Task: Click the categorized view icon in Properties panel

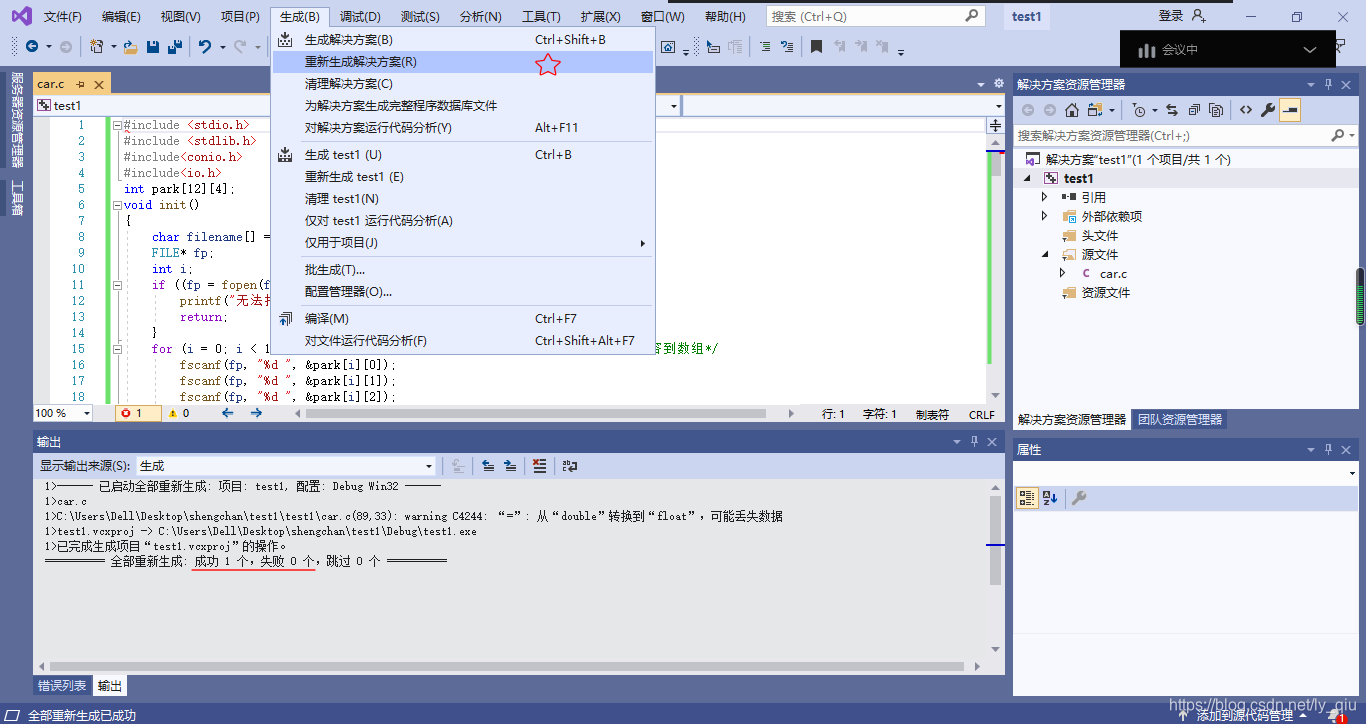Action: point(1027,498)
